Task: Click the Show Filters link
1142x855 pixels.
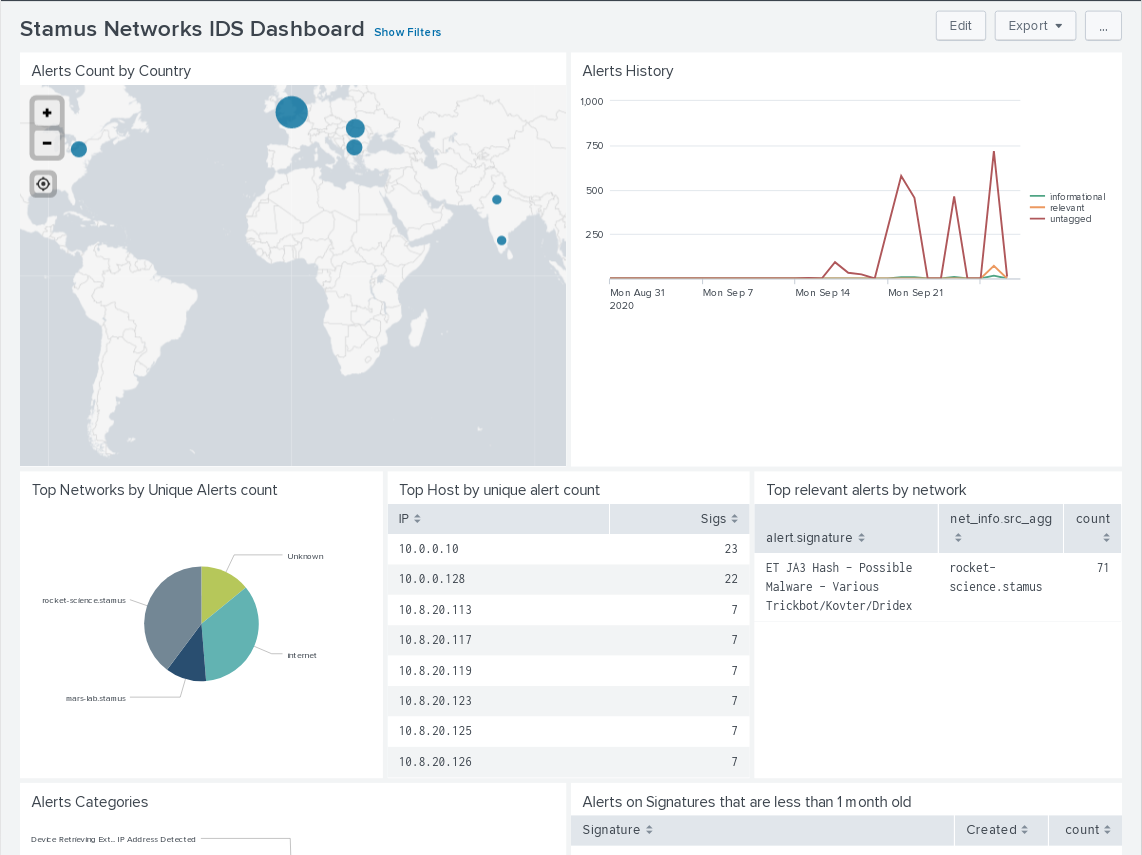Action: point(407,32)
